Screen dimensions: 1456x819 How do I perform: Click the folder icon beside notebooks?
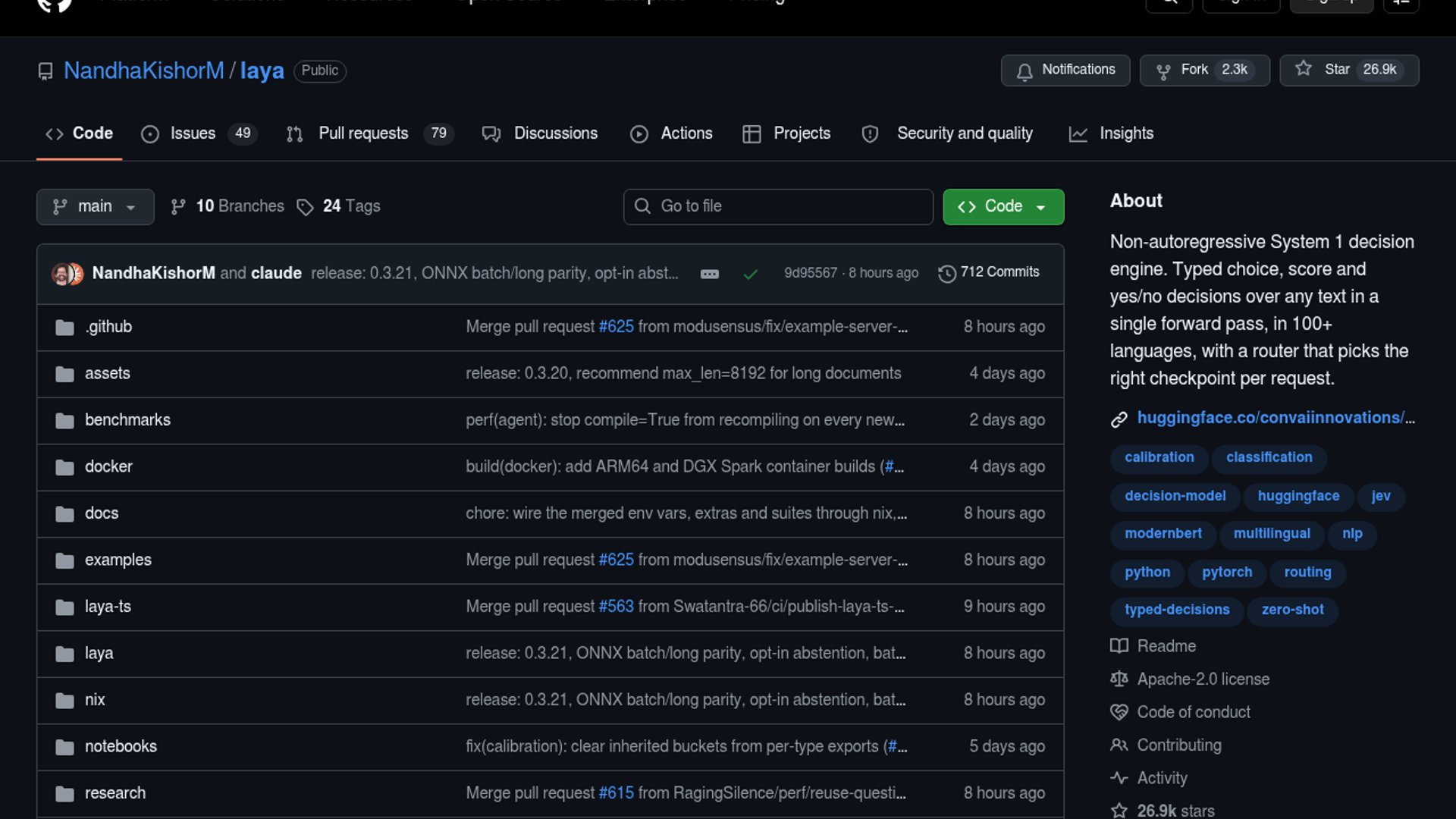65,748
